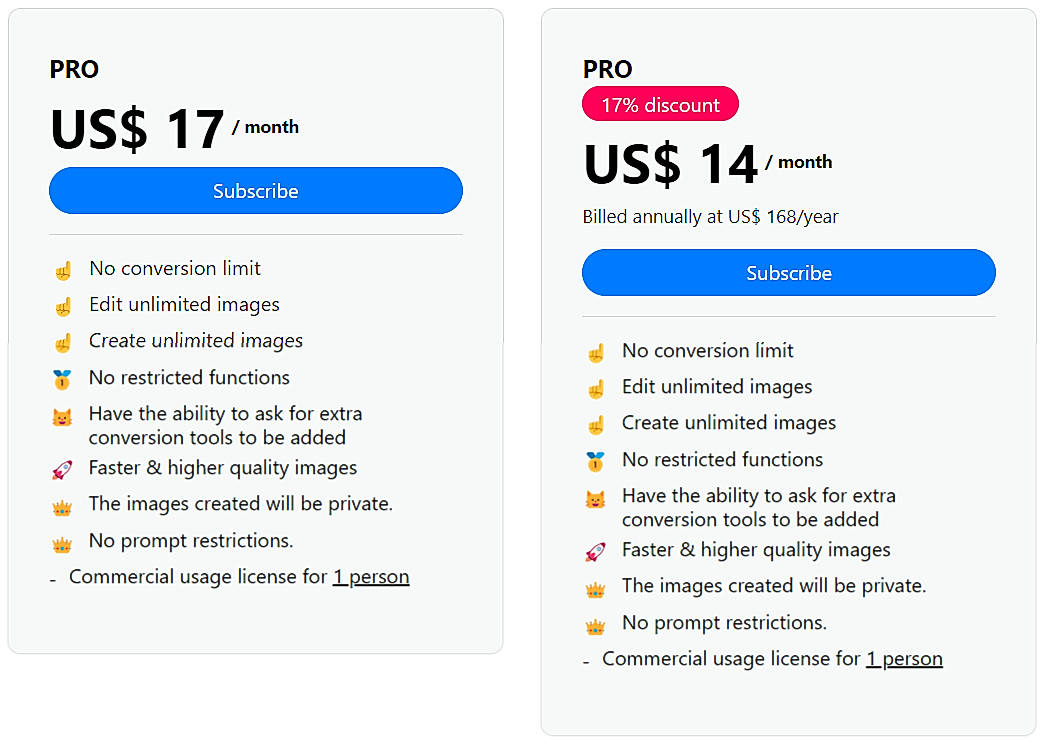Click the rocket icon on the annual plan card
The height and width of the screenshot is (742, 1046).
coord(596,549)
